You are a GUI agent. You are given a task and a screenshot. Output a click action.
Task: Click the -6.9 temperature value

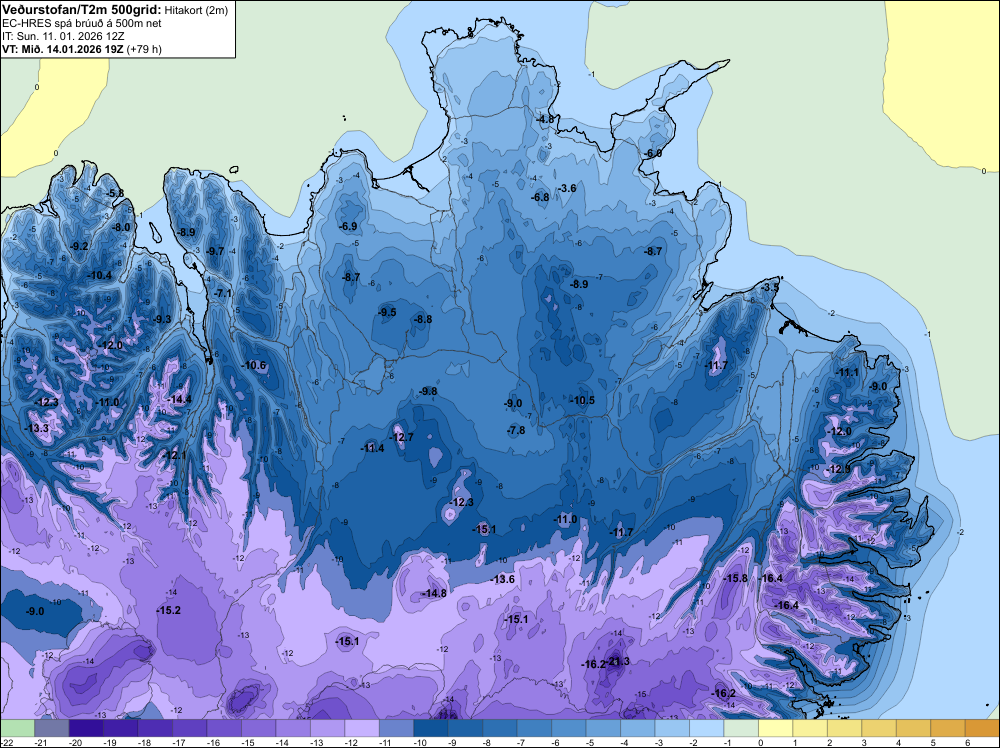tap(348, 226)
